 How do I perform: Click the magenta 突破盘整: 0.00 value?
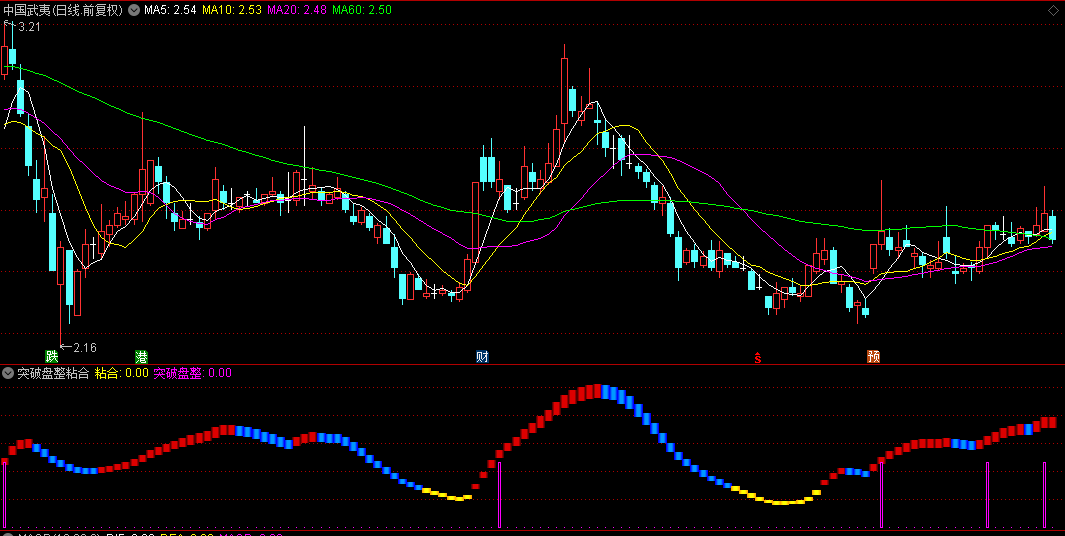[x=192, y=372]
